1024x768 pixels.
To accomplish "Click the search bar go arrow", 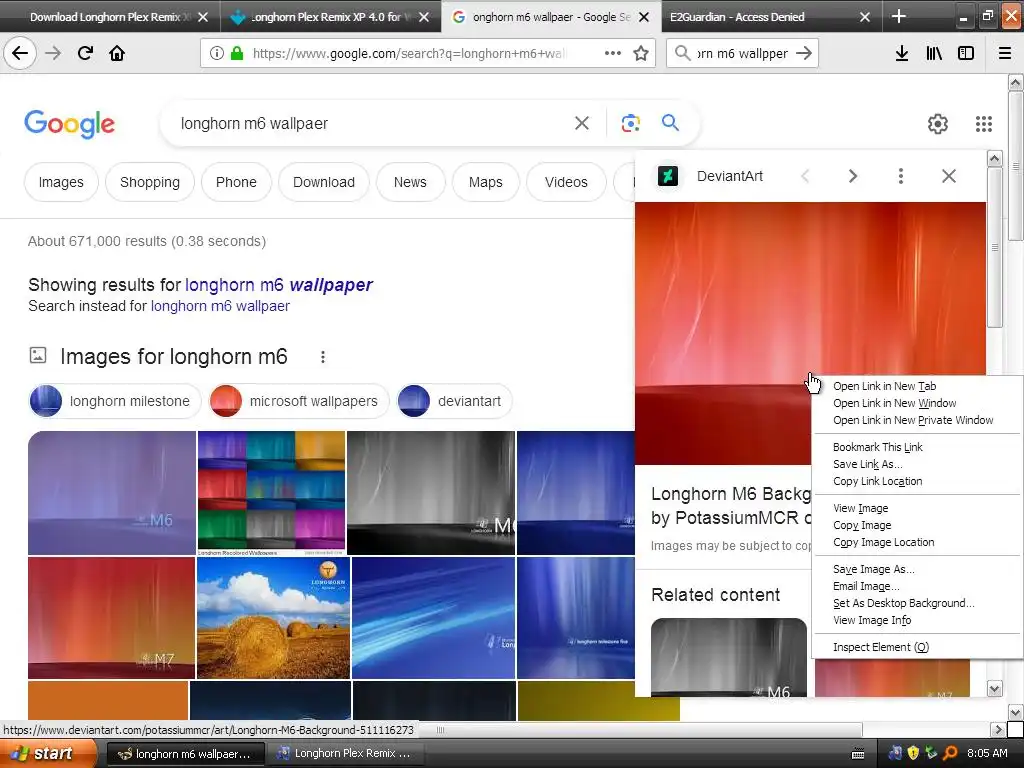I will 804,53.
